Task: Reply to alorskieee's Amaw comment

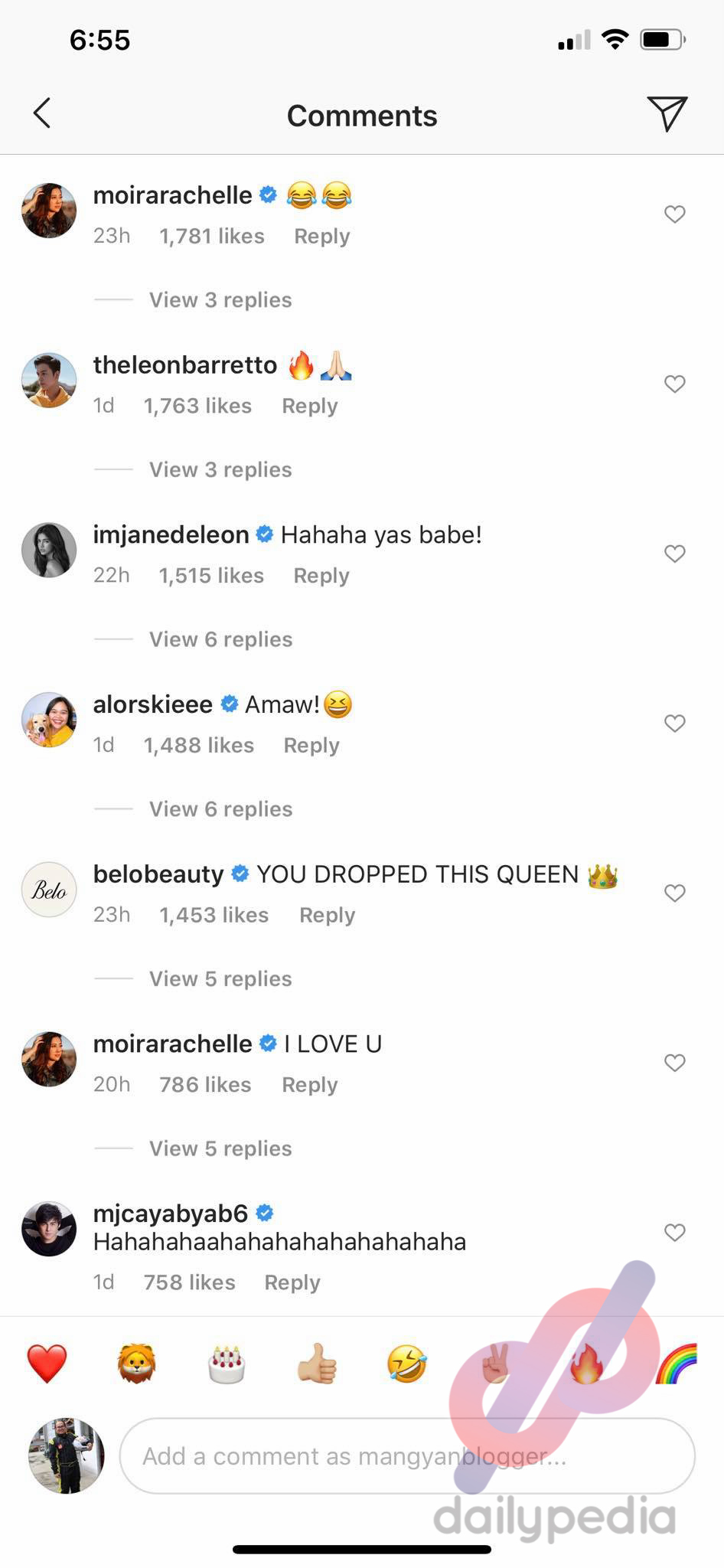Action: (311, 745)
